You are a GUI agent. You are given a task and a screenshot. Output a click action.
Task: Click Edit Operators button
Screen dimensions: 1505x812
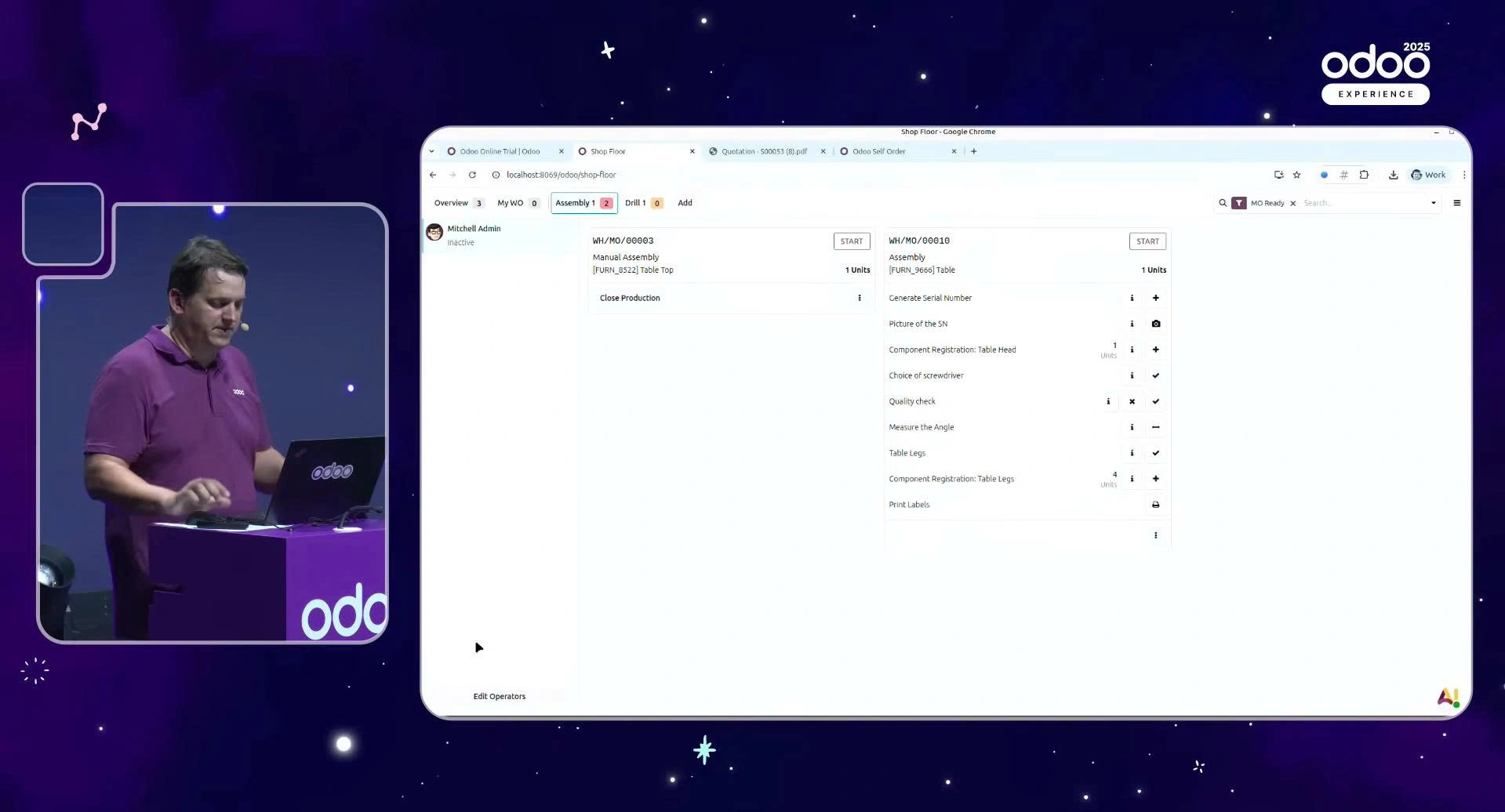click(x=499, y=696)
